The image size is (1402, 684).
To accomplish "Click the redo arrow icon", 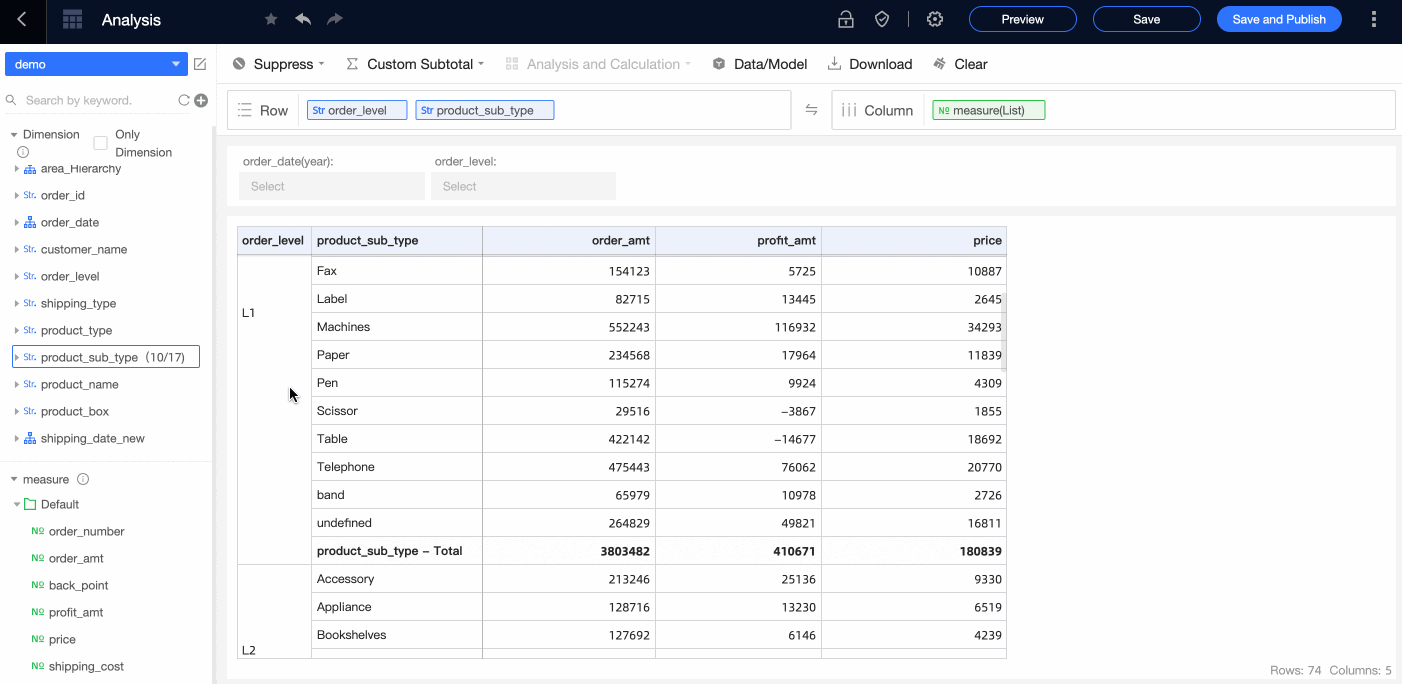I will (335, 20).
